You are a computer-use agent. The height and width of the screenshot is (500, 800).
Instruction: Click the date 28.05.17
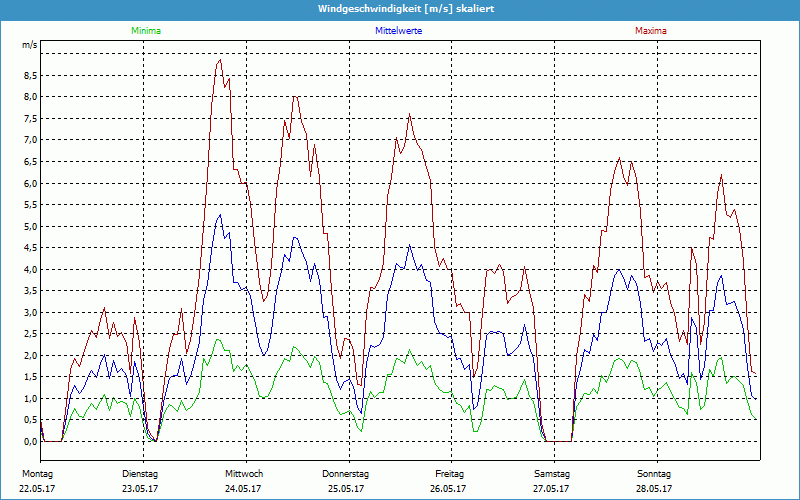click(x=654, y=489)
